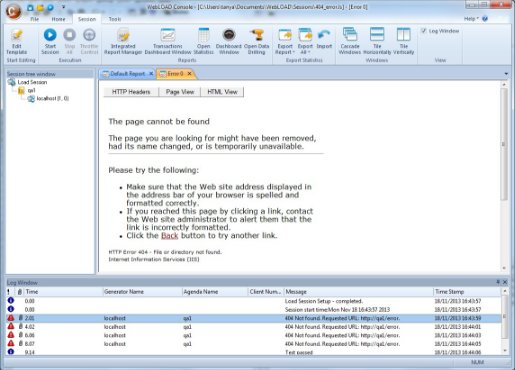Click the Export All icon
Screen dimensions: 515x370
pos(305,35)
